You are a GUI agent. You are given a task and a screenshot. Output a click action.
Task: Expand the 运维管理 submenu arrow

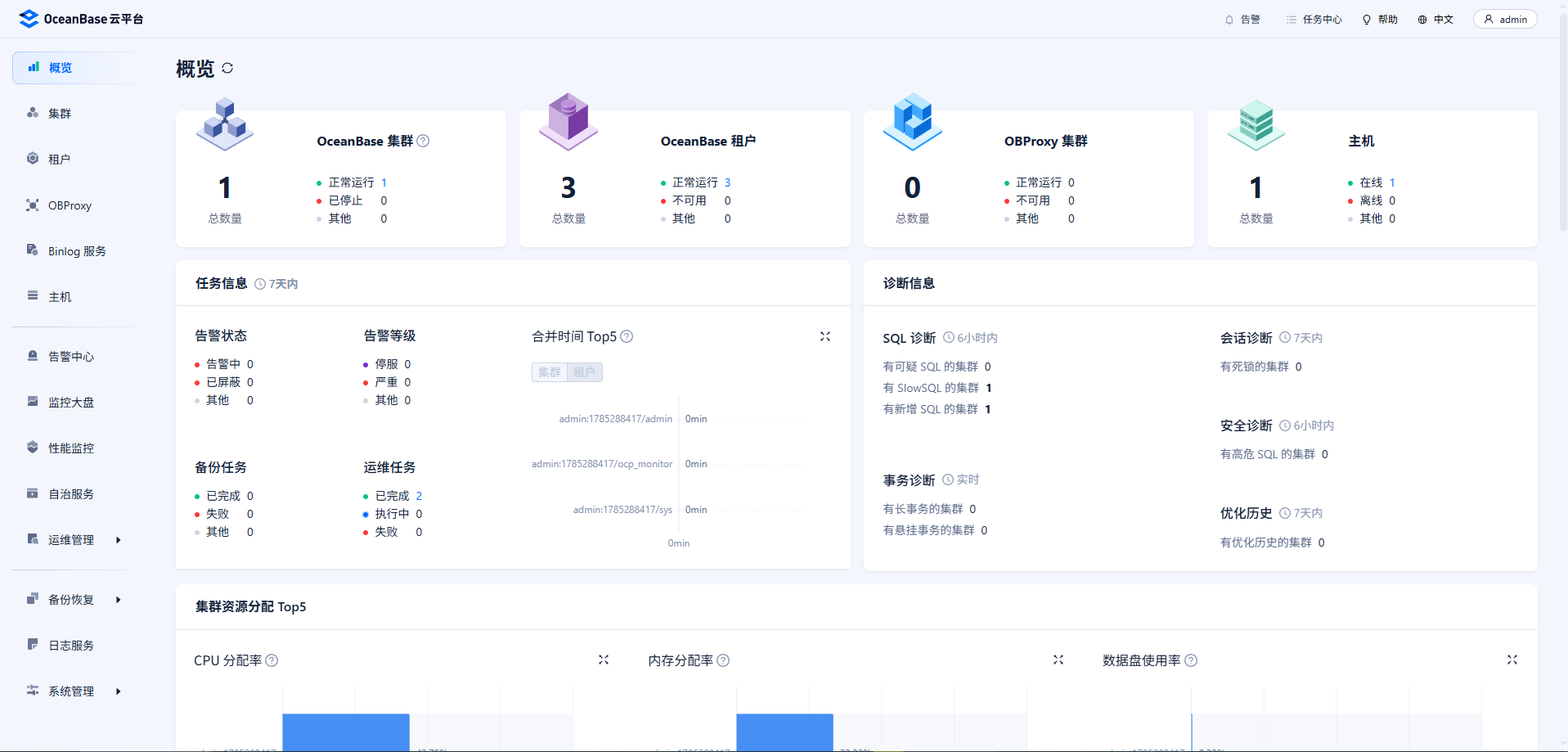[119, 540]
